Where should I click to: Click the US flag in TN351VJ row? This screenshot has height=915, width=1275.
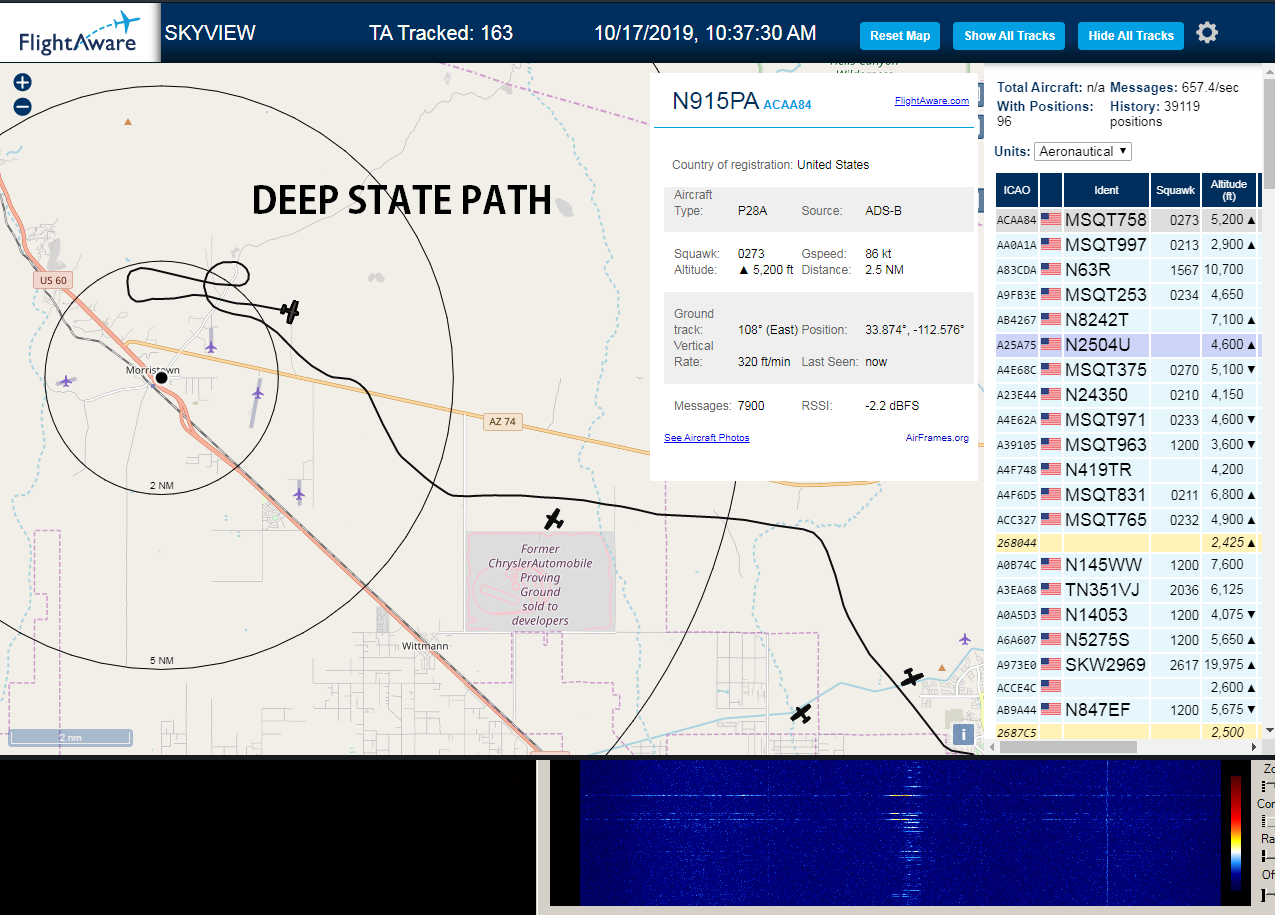[1050, 590]
